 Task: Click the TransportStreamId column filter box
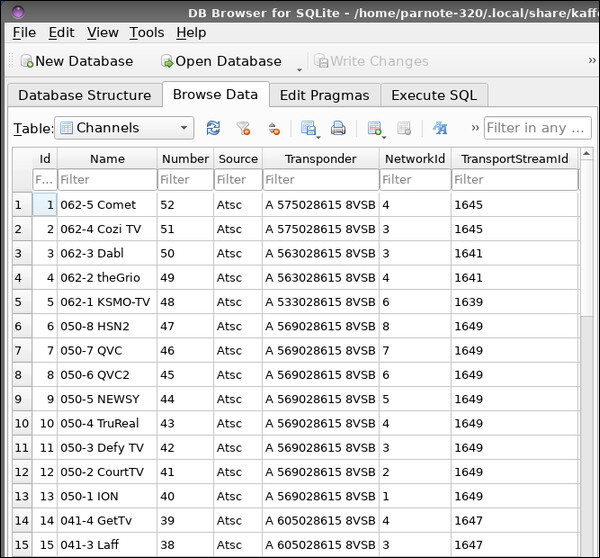(x=515, y=179)
